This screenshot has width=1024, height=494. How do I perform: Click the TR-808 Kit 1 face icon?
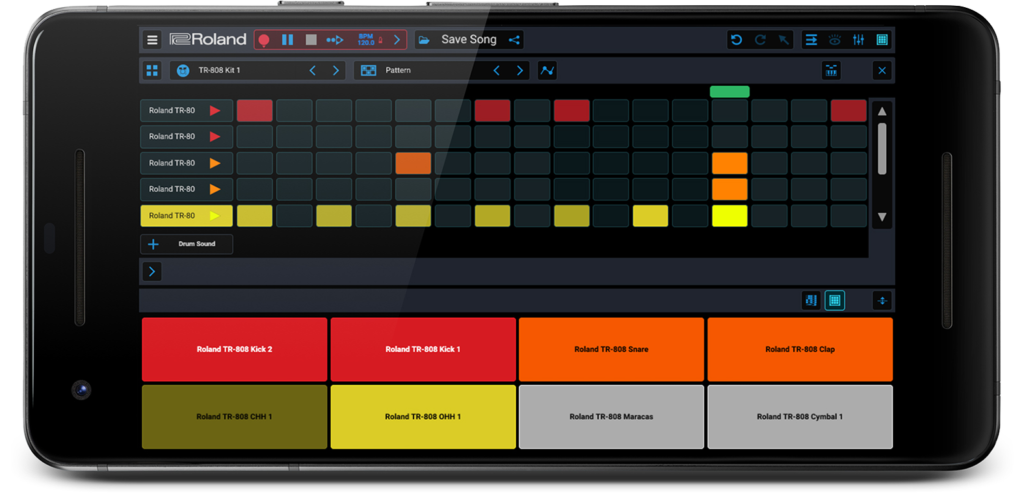[x=183, y=71]
